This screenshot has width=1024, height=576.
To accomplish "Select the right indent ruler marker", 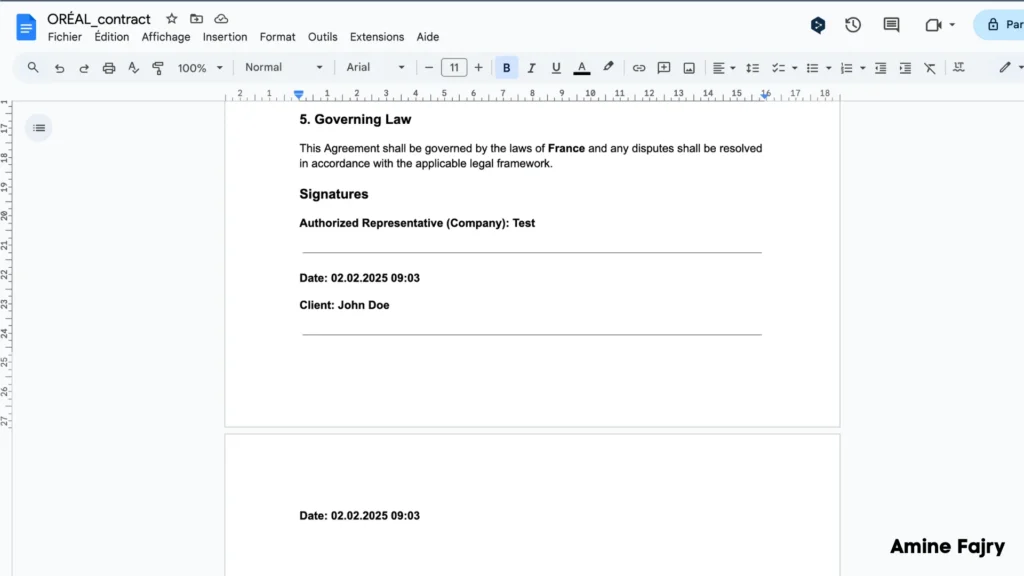I will pos(765,95).
